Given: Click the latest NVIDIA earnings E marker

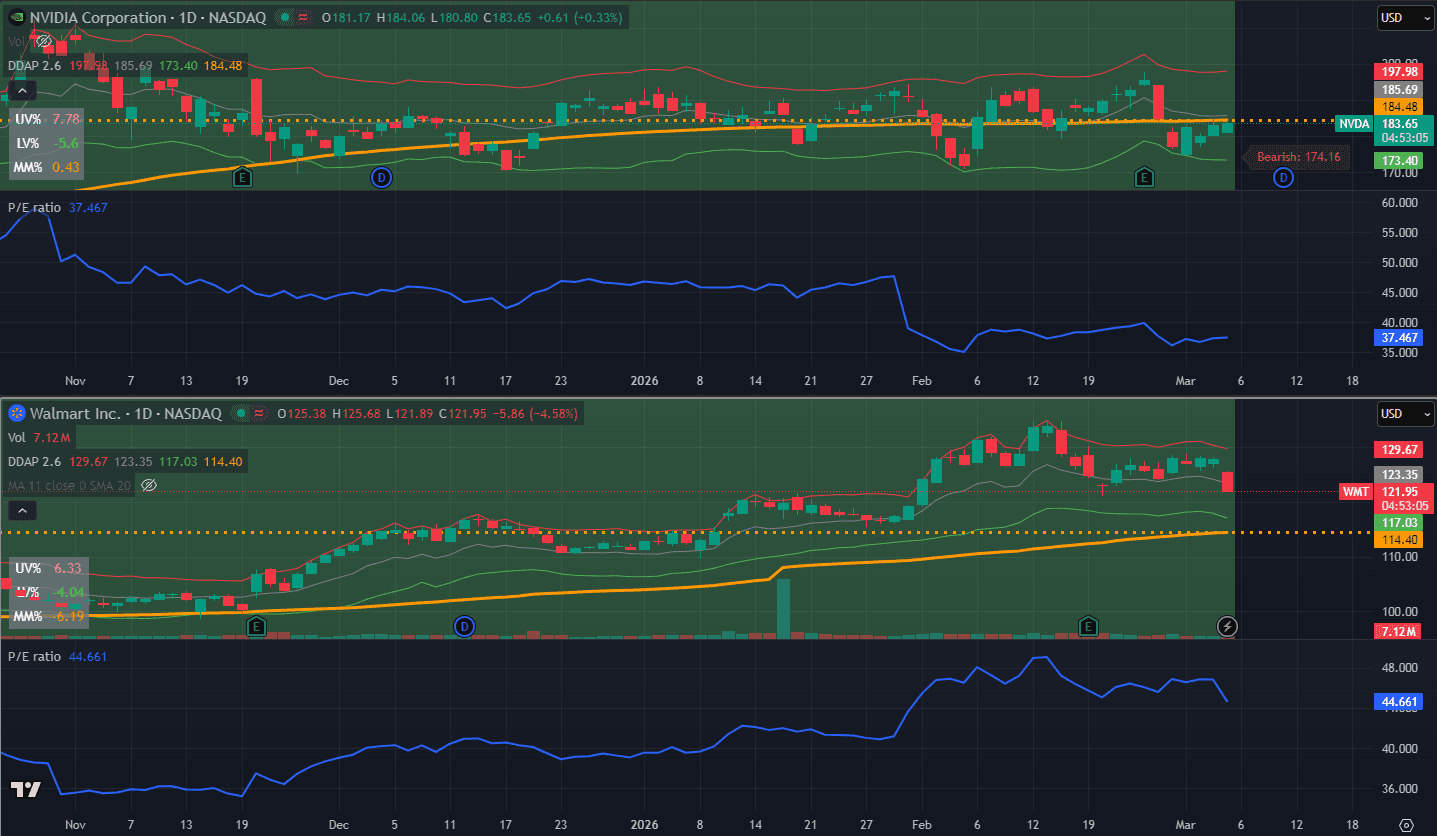Looking at the screenshot, I should (x=1144, y=178).
